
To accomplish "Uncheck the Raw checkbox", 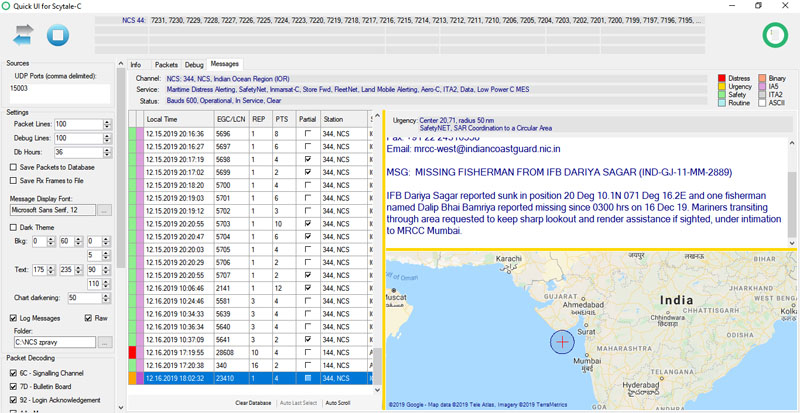I will 88,318.
